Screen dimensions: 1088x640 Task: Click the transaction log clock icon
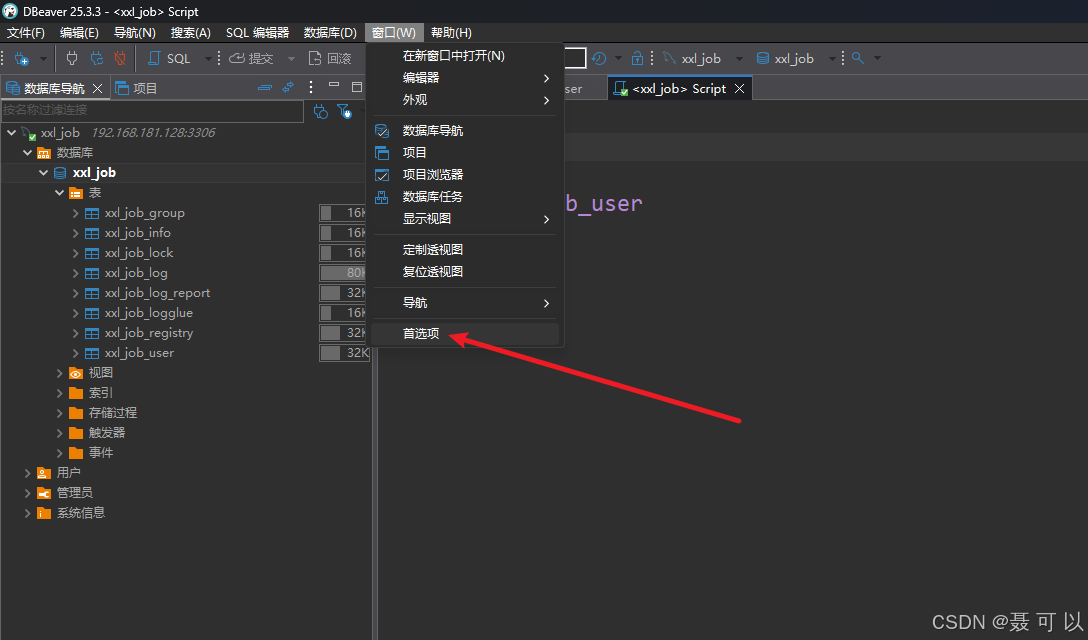click(x=599, y=58)
